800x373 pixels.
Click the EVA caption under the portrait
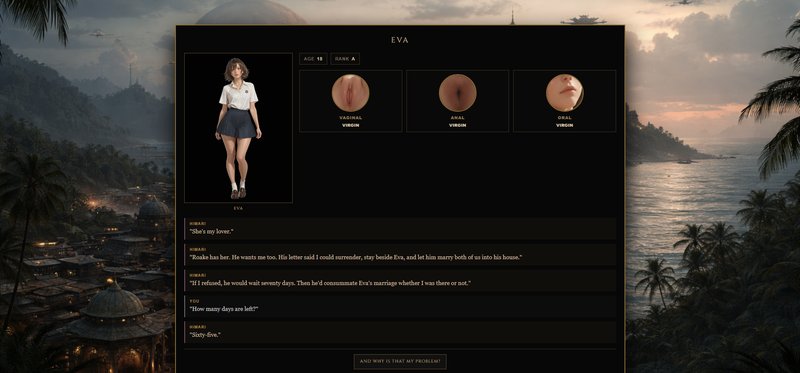(x=238, y=208)
